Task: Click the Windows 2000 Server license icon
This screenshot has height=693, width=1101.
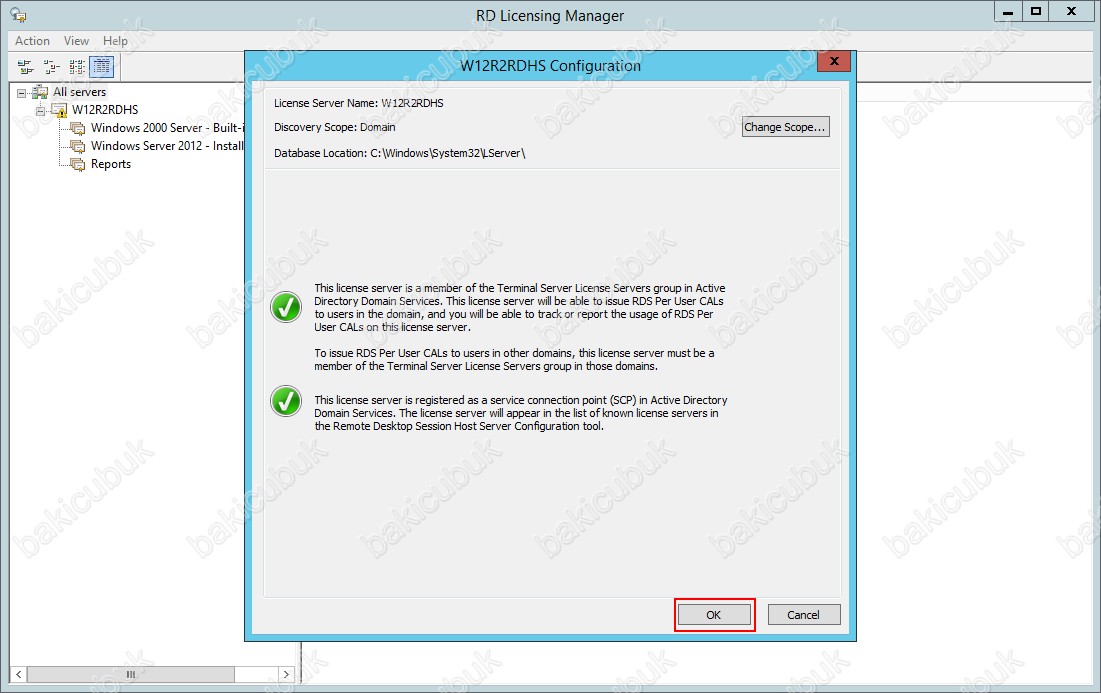Action: [77, 128]
